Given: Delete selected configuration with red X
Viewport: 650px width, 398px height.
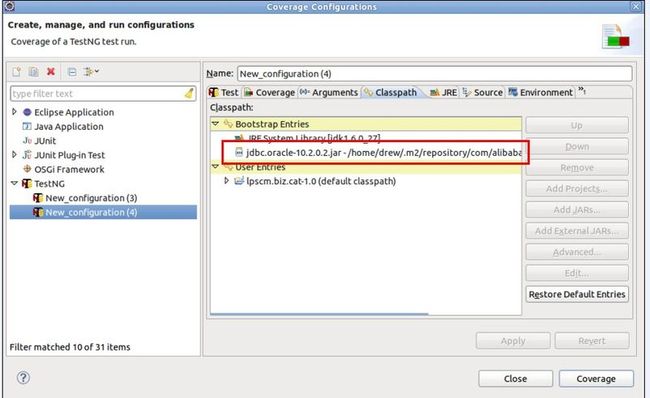Looking at the screenshot, I should [51, 72].
